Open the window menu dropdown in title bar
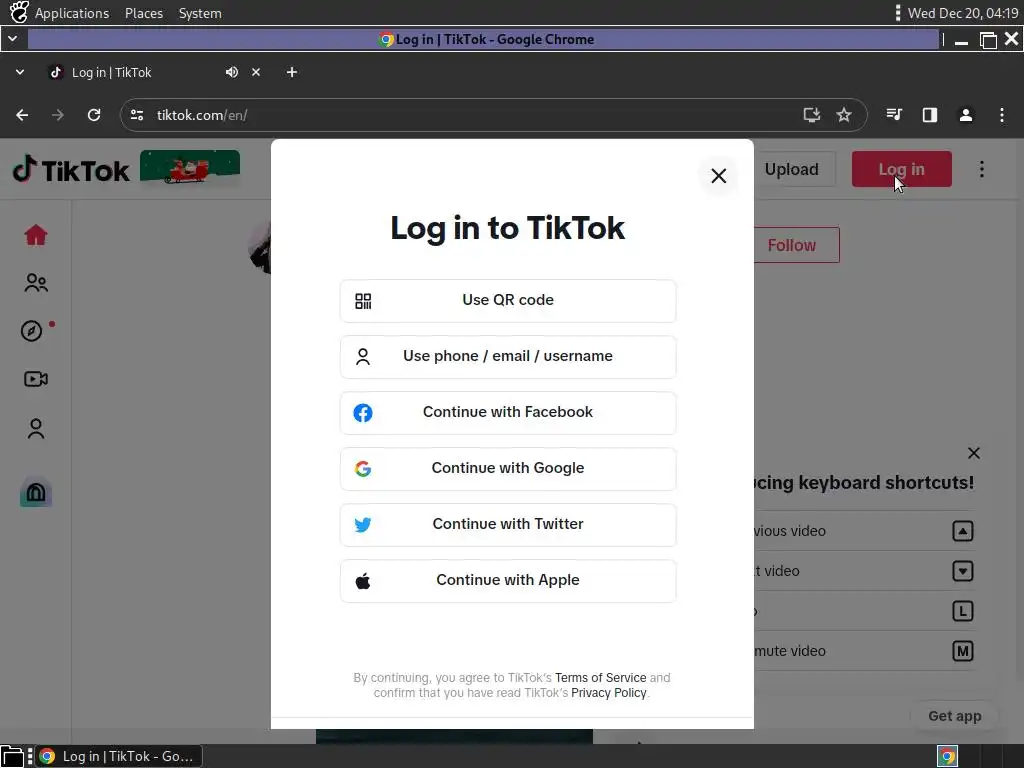The image size is (1024, 768). point(12,39)
